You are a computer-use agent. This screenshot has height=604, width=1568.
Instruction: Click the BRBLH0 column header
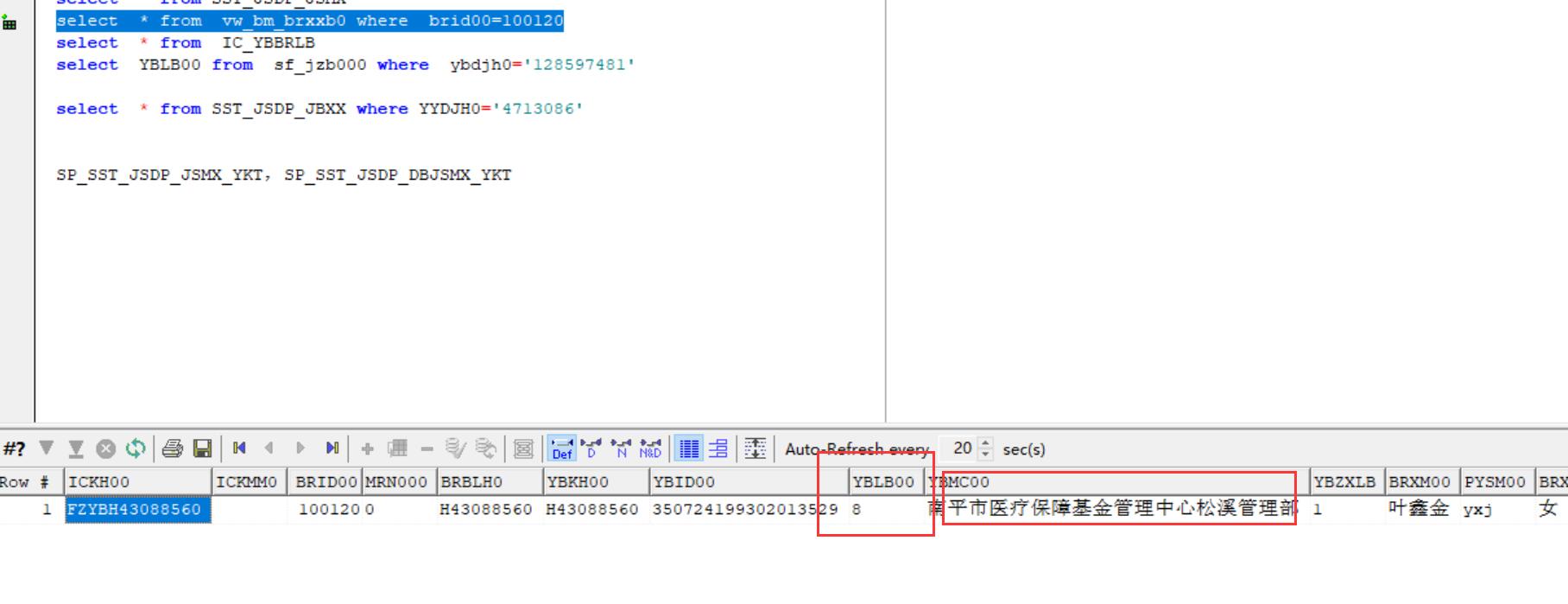point(490,482)
